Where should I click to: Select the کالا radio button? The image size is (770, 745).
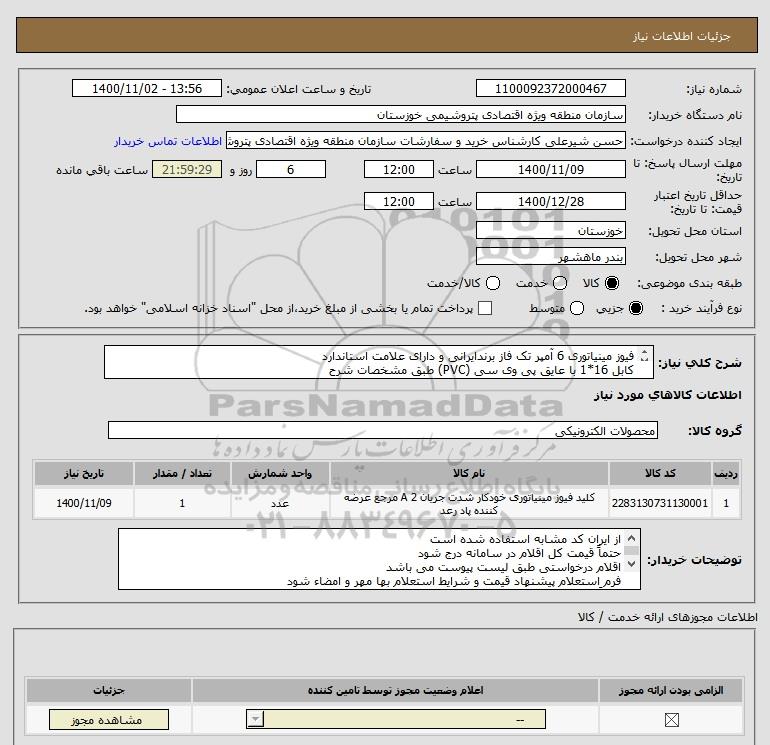pyautogui.click(x=612, y=283)
